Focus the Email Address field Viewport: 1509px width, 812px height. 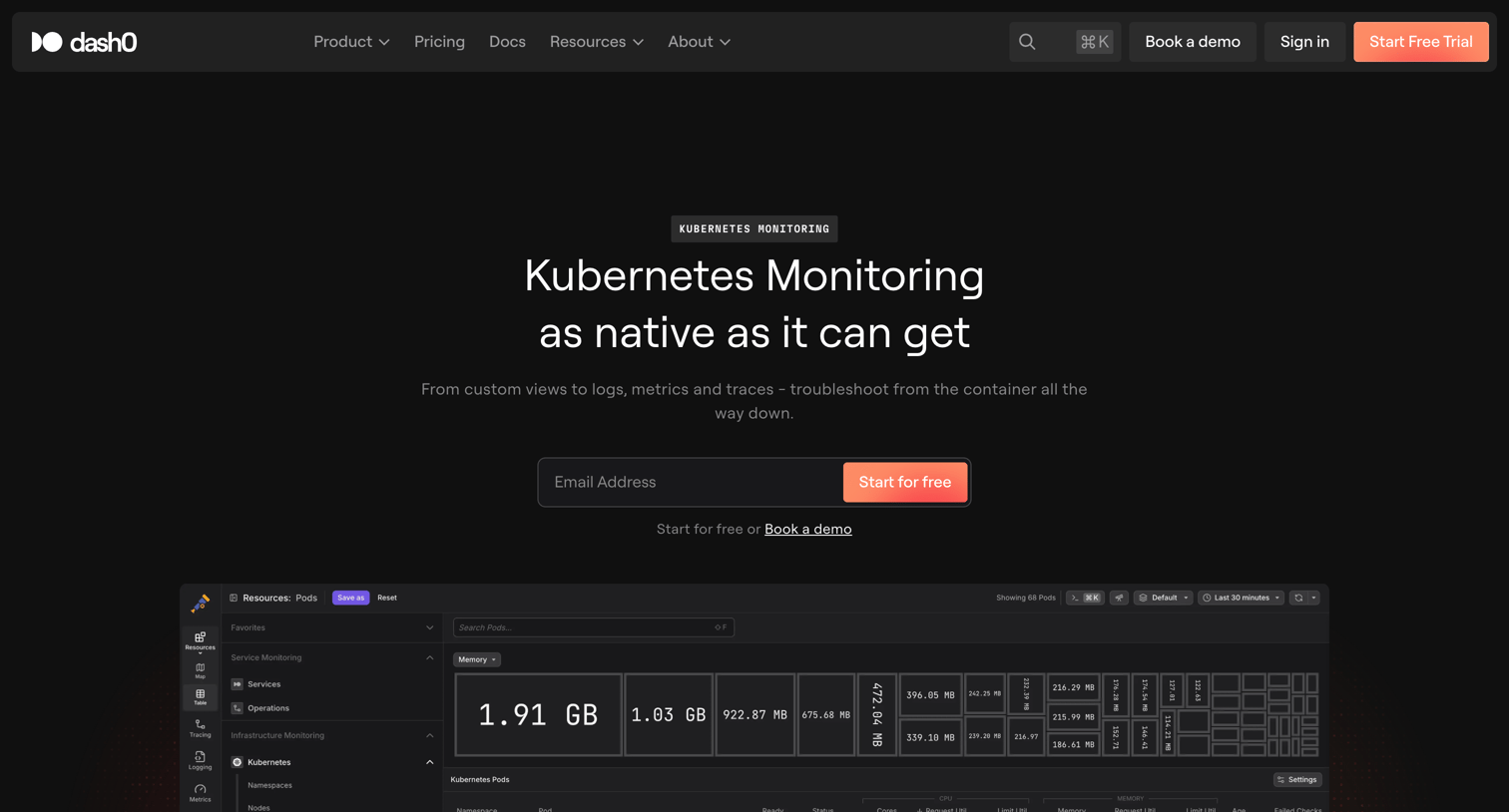click(691, 482)
